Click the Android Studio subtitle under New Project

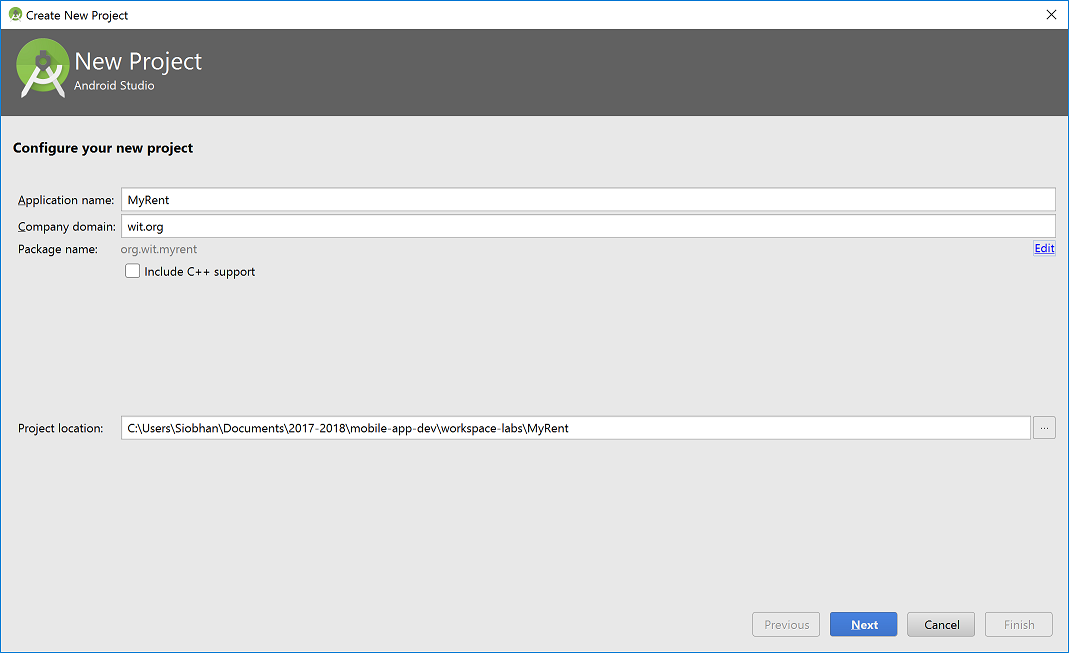coord(113,85)
